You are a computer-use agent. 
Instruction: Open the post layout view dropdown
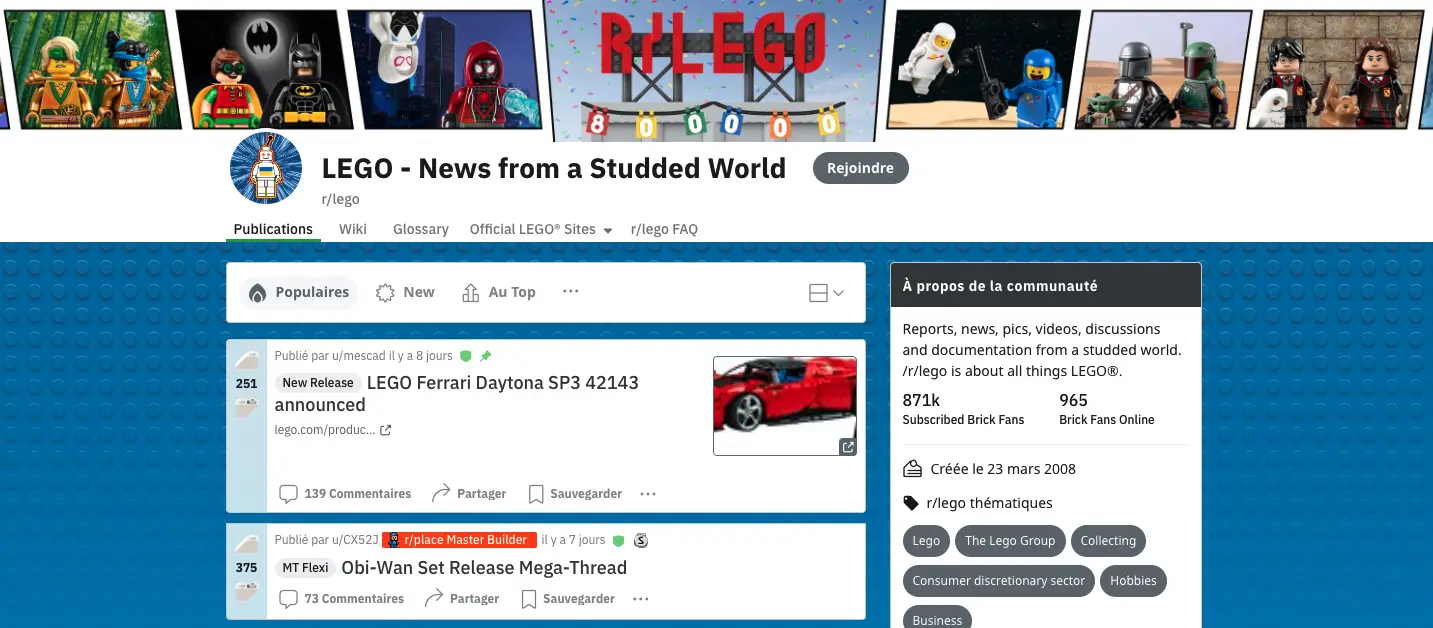(826, 293)
